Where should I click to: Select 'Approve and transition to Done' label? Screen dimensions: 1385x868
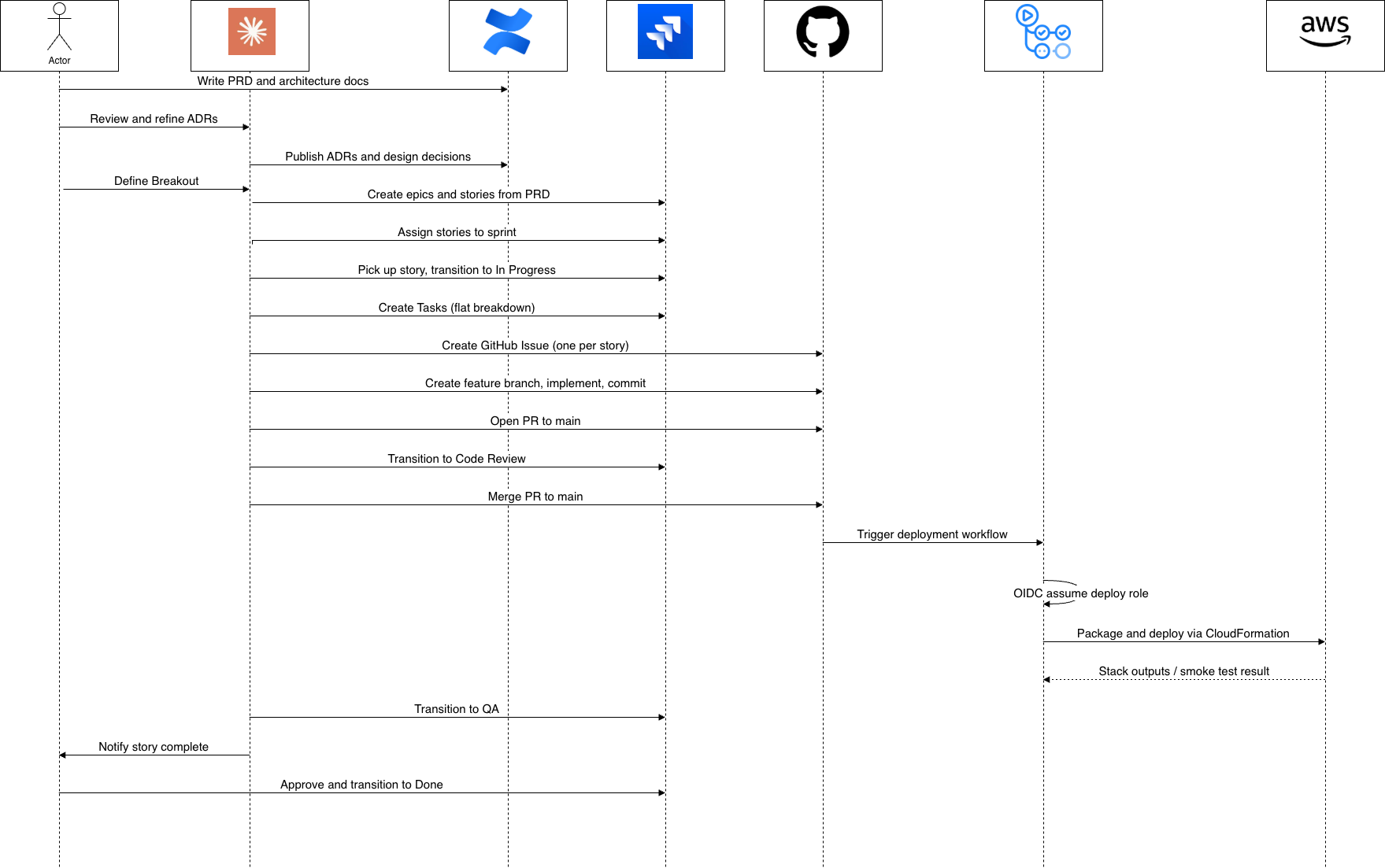point(362,785)
